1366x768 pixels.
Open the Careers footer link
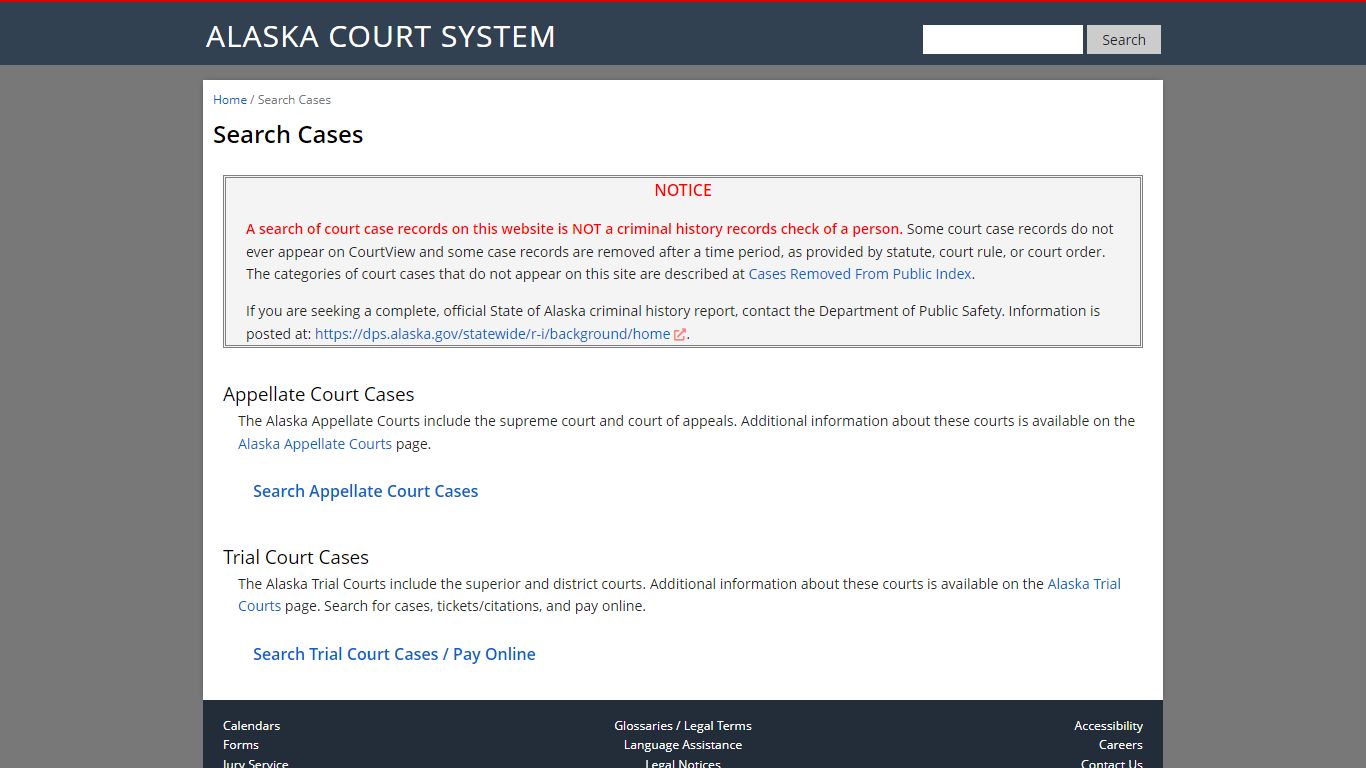coord(1121,745)
